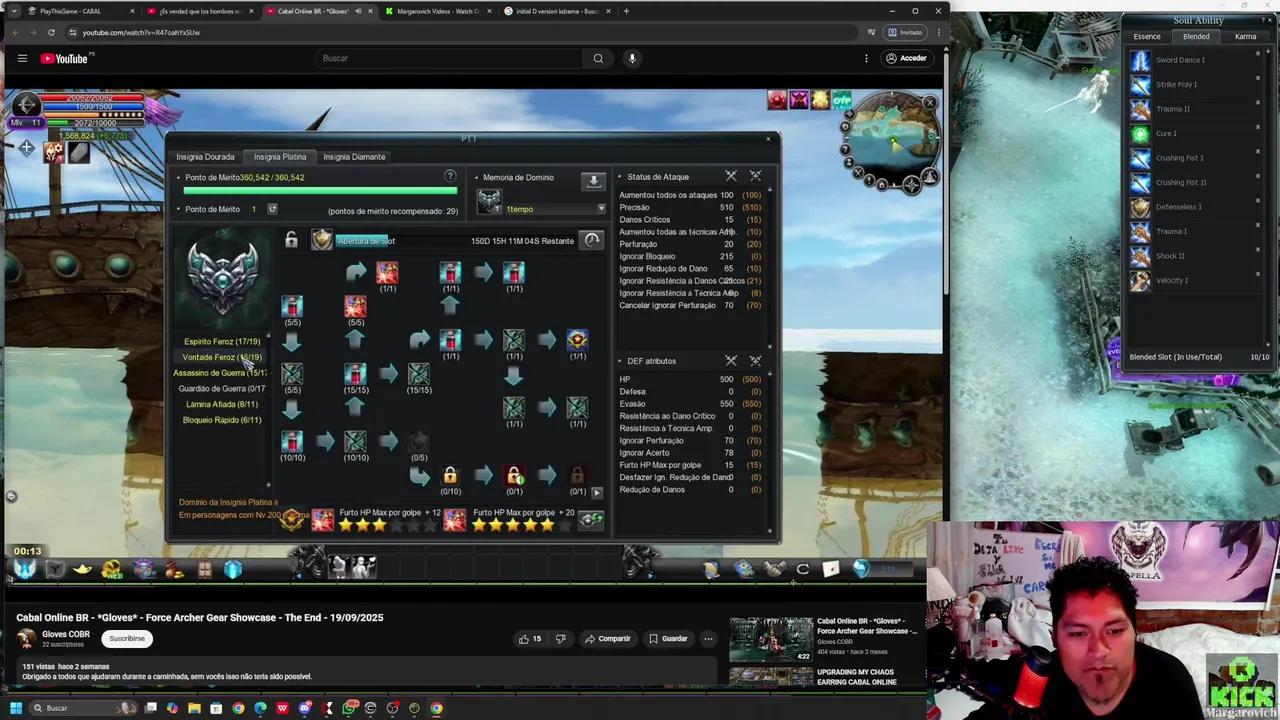Open Windows Start menu
1280x720 pixels.
click(x=15, y=708)
